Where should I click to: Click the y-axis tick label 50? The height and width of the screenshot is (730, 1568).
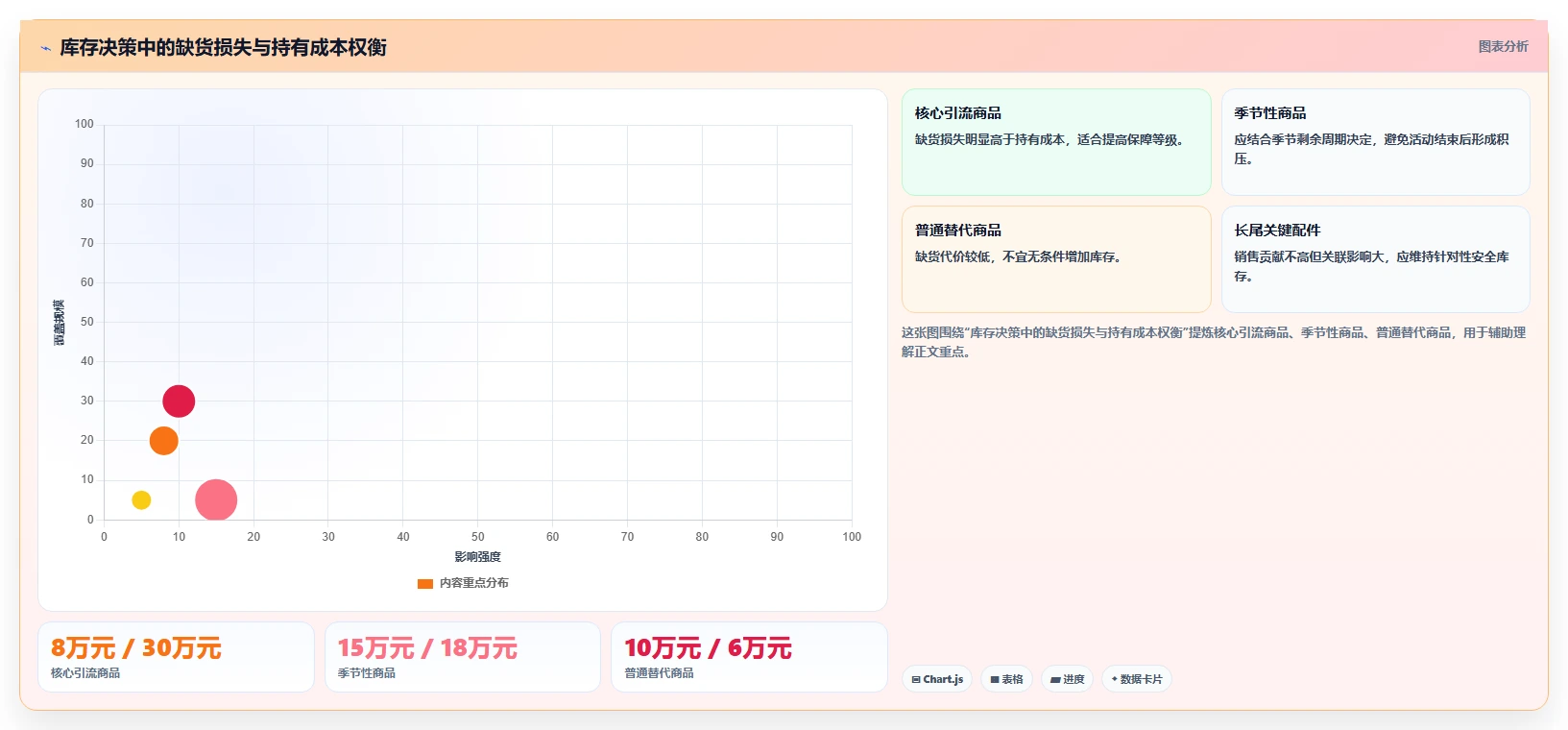87,322
